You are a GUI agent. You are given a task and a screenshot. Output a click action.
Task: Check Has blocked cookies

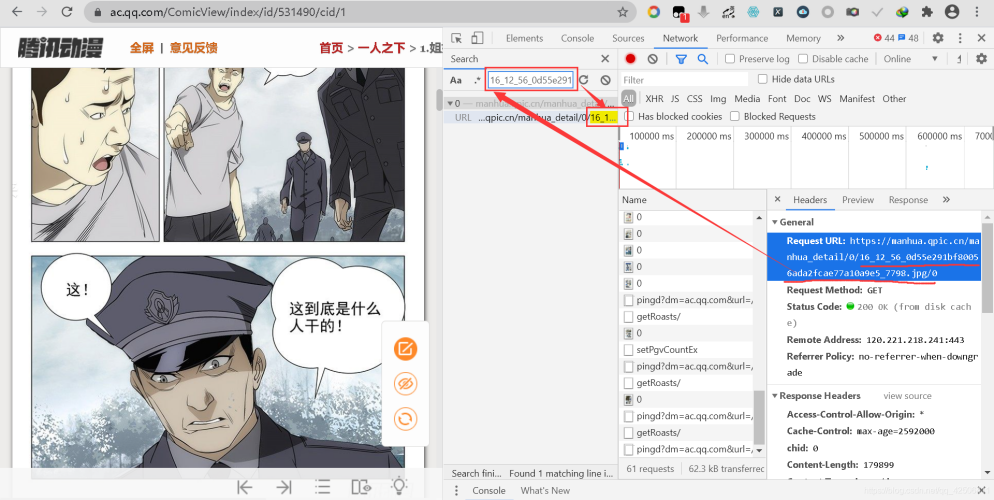pyautogui.click(x=629, y=117)
